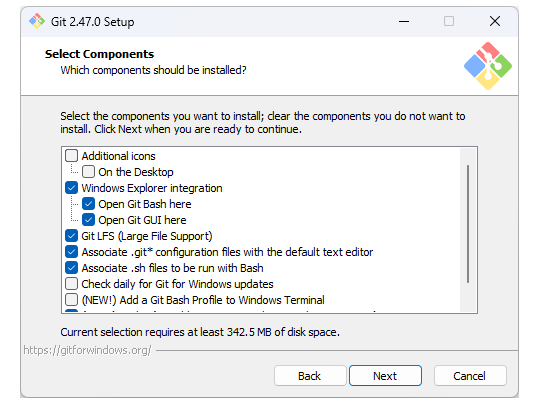Cancel the Git setup
Viewport: 540px width, 405px height.
[x=470, y=376]
